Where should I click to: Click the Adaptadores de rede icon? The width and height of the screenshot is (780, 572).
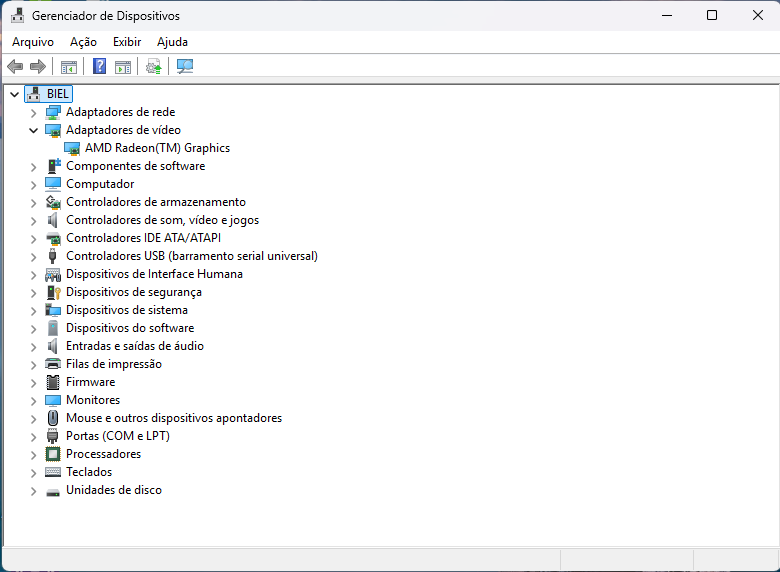pos(53,112)
